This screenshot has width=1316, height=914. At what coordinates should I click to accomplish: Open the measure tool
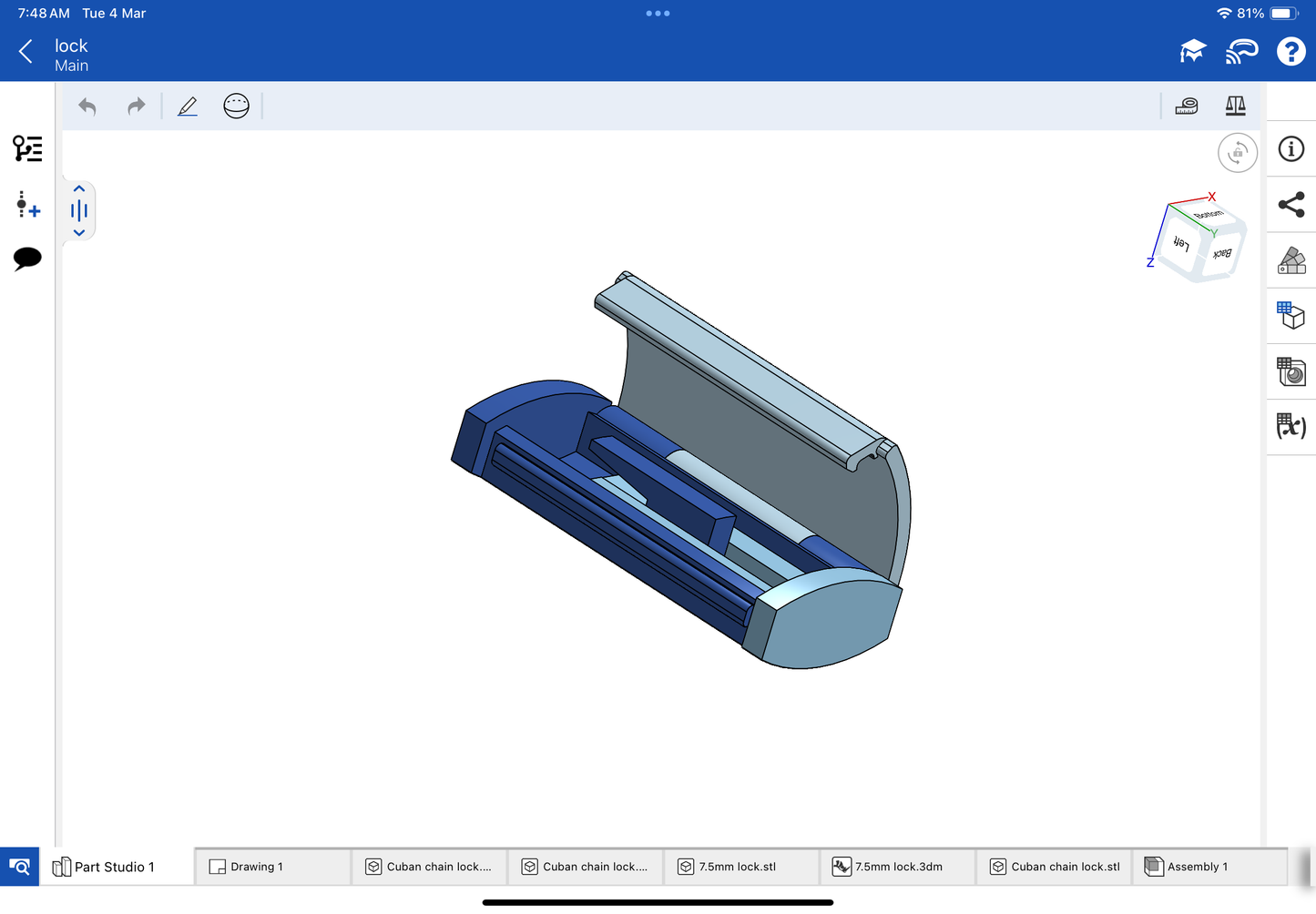[x=1186, y=107]
